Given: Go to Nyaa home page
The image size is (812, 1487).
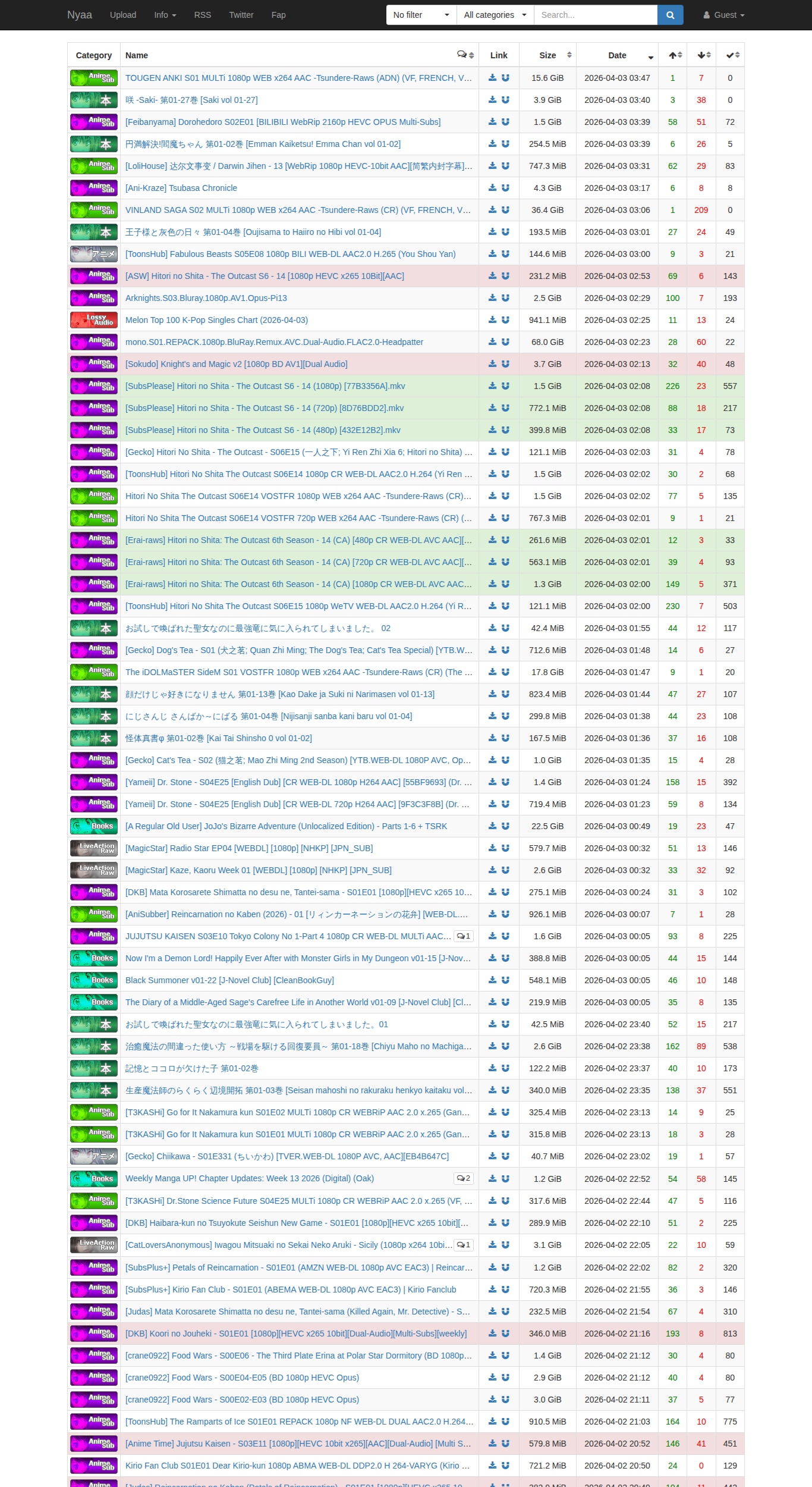Looking at the screenshot, I should point(80,15).
